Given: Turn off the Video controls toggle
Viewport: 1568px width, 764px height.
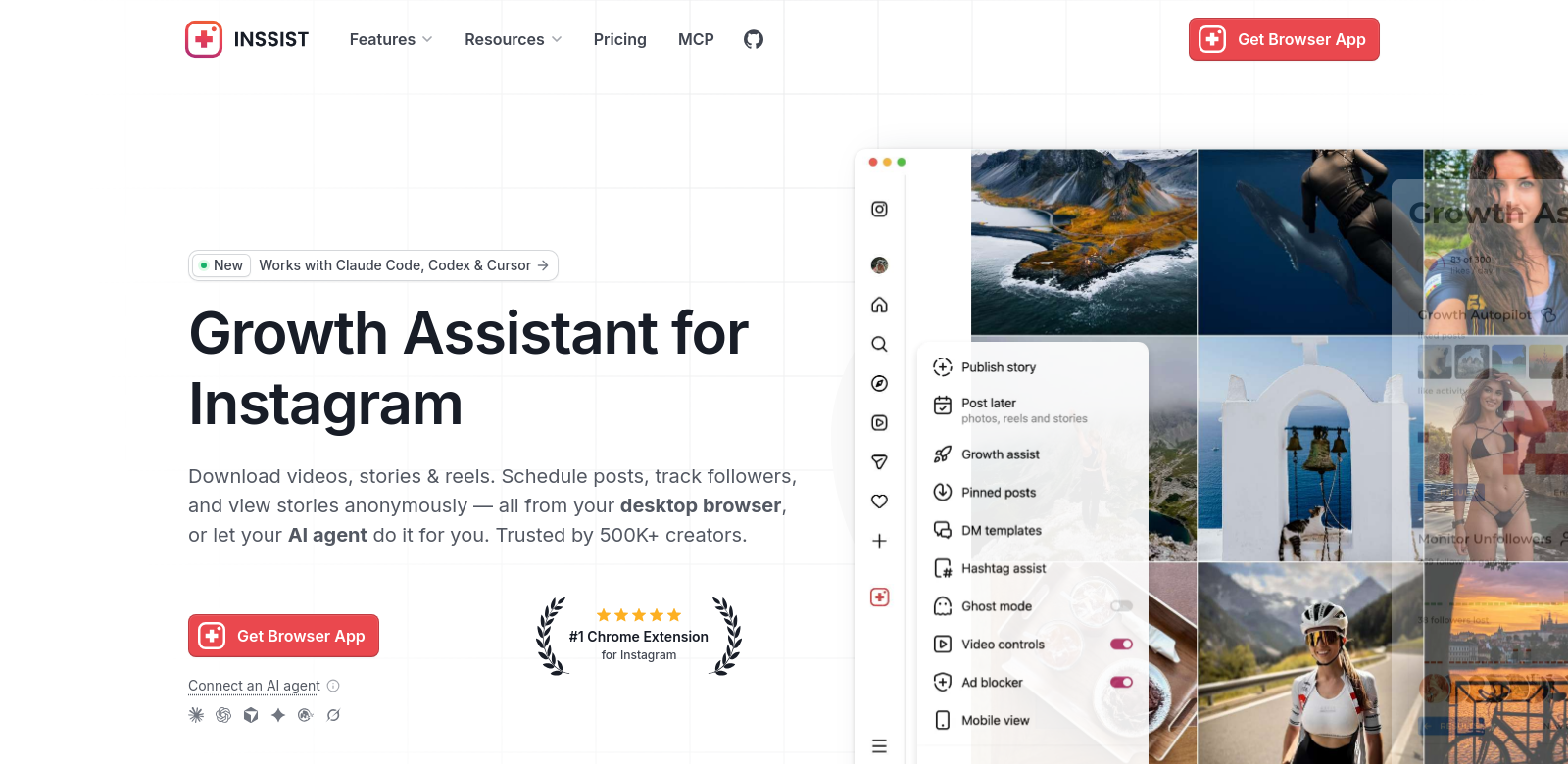Looking at the screenshot, I should click(x=1121, y=645).
